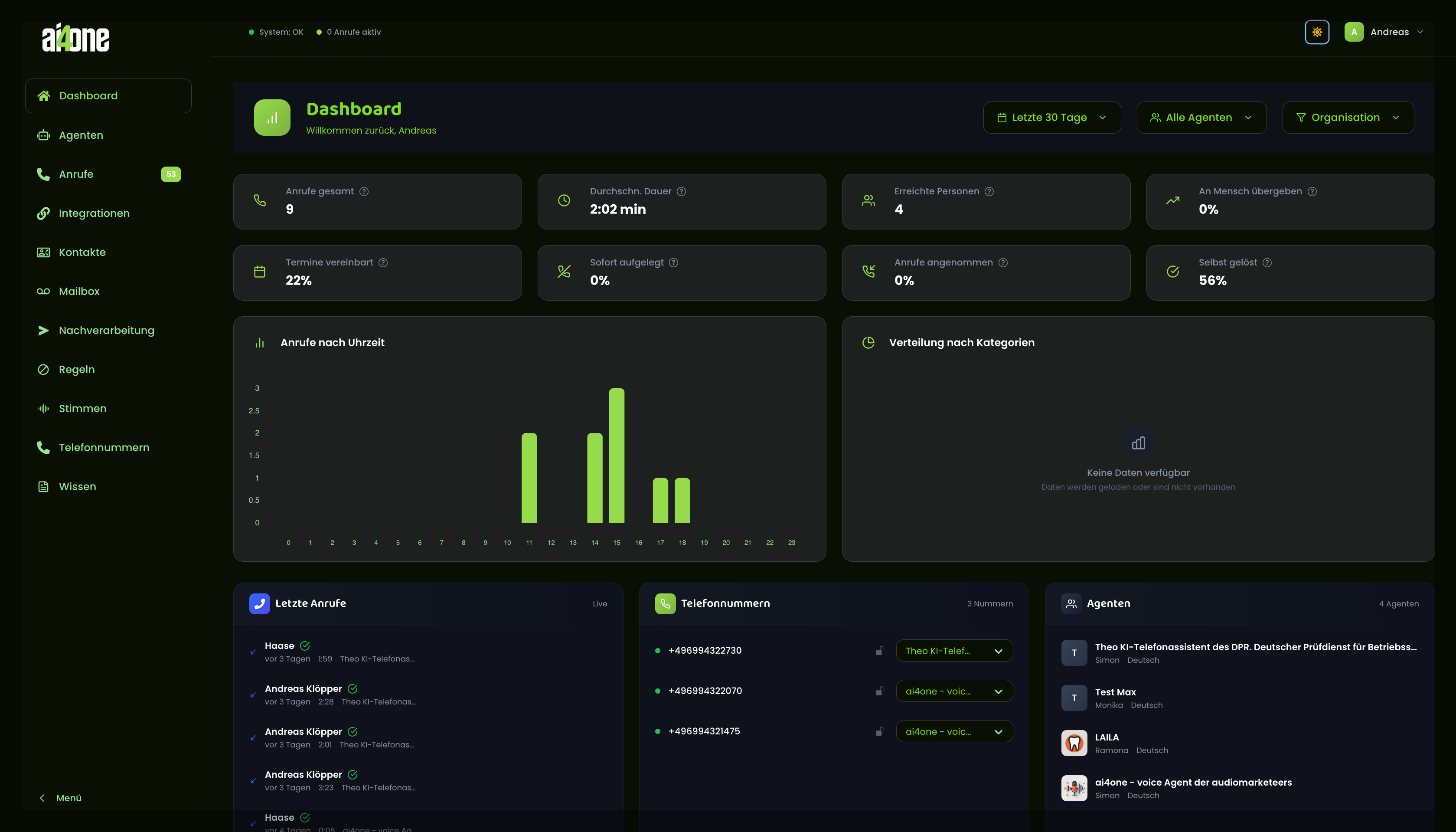Open the Wissen knowledge section

[77, 486]
